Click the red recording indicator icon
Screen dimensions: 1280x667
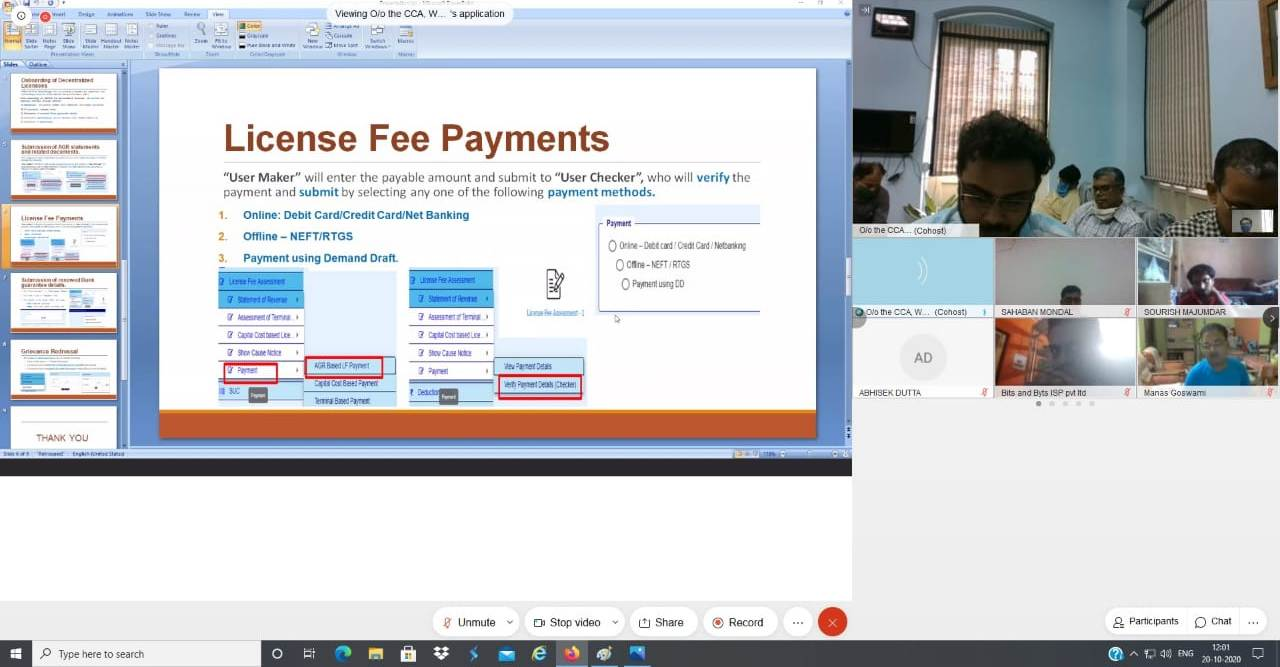[45, 17]
